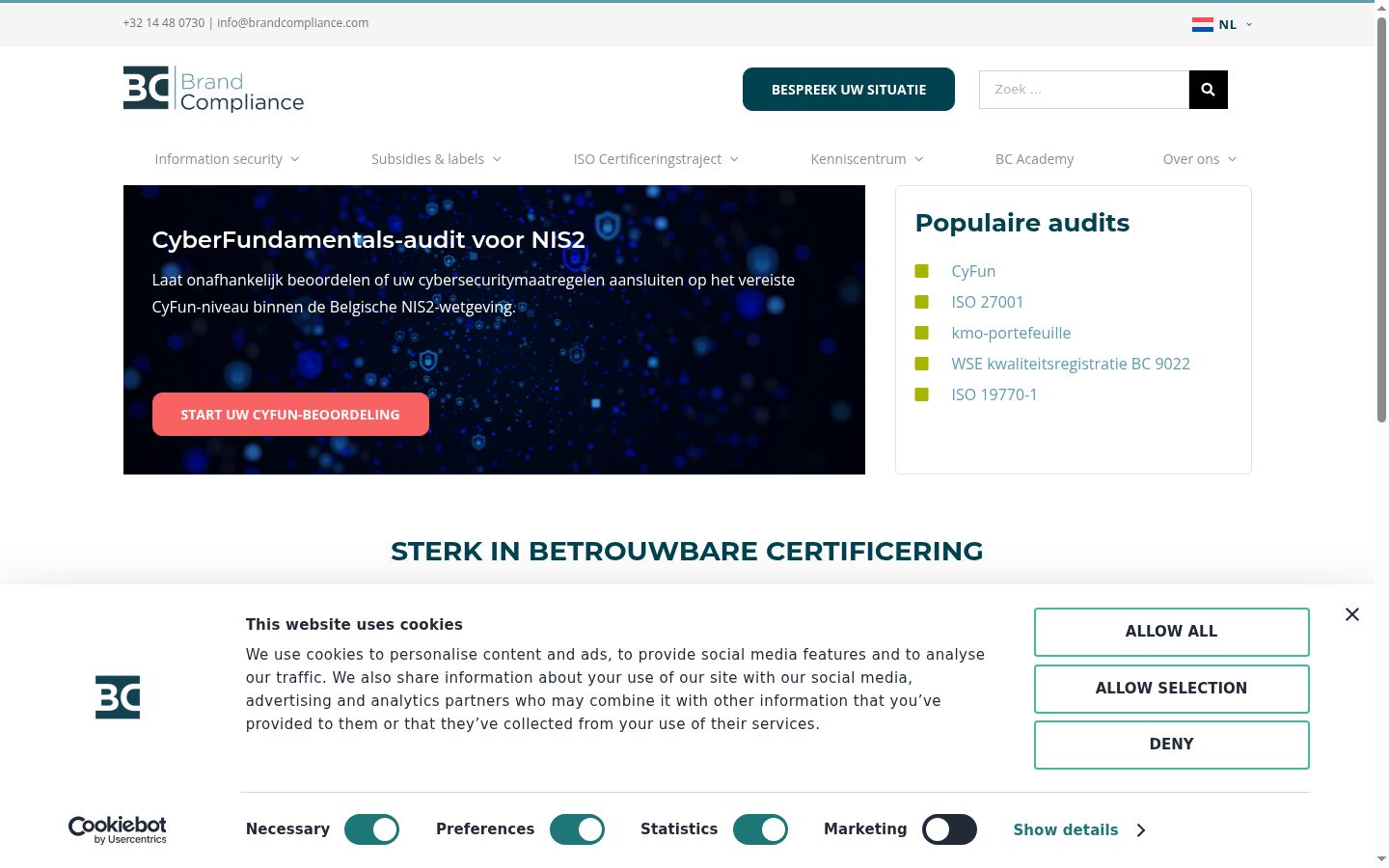Open the ISO 19770-1 audit link
Image resolution: width=1389 pixels, height=868 pixels.
click(994, 394)
